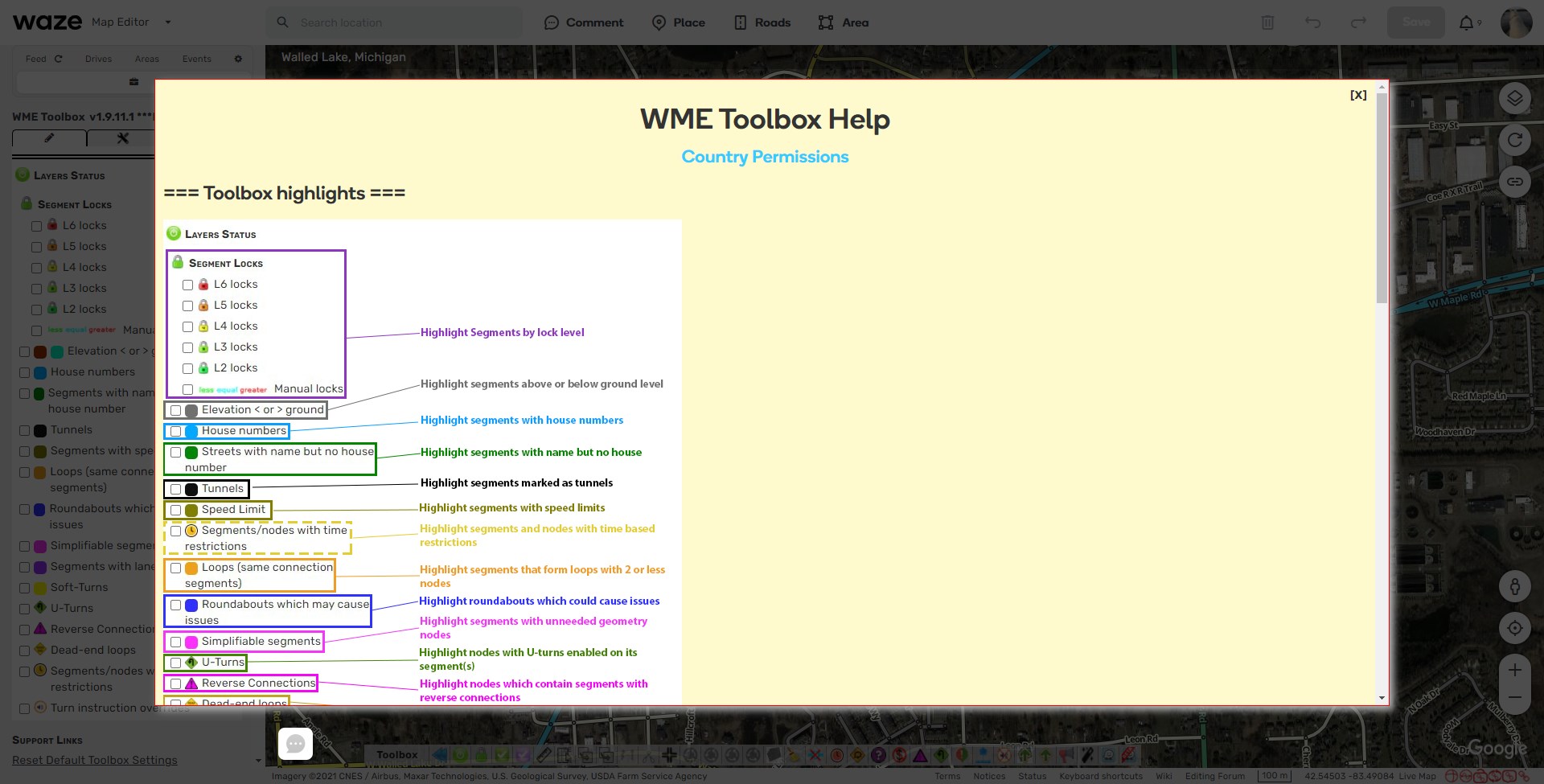This screenshot has height=784, width=1544.
Task: Click the black crosshair icon on Toolbox bar
Action: point(669,755)
